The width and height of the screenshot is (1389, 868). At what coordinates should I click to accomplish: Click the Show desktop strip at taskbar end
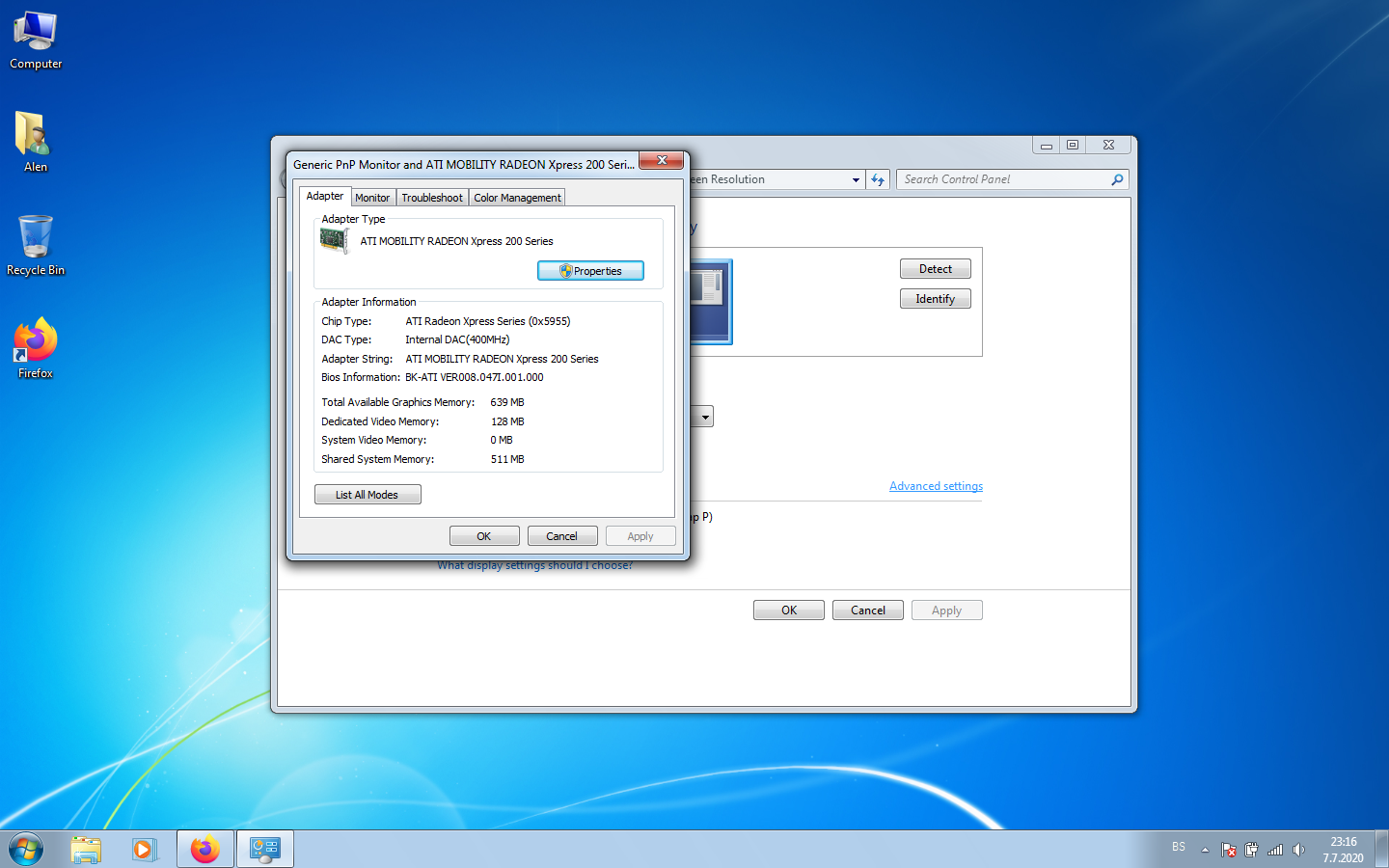[1382, 850]
